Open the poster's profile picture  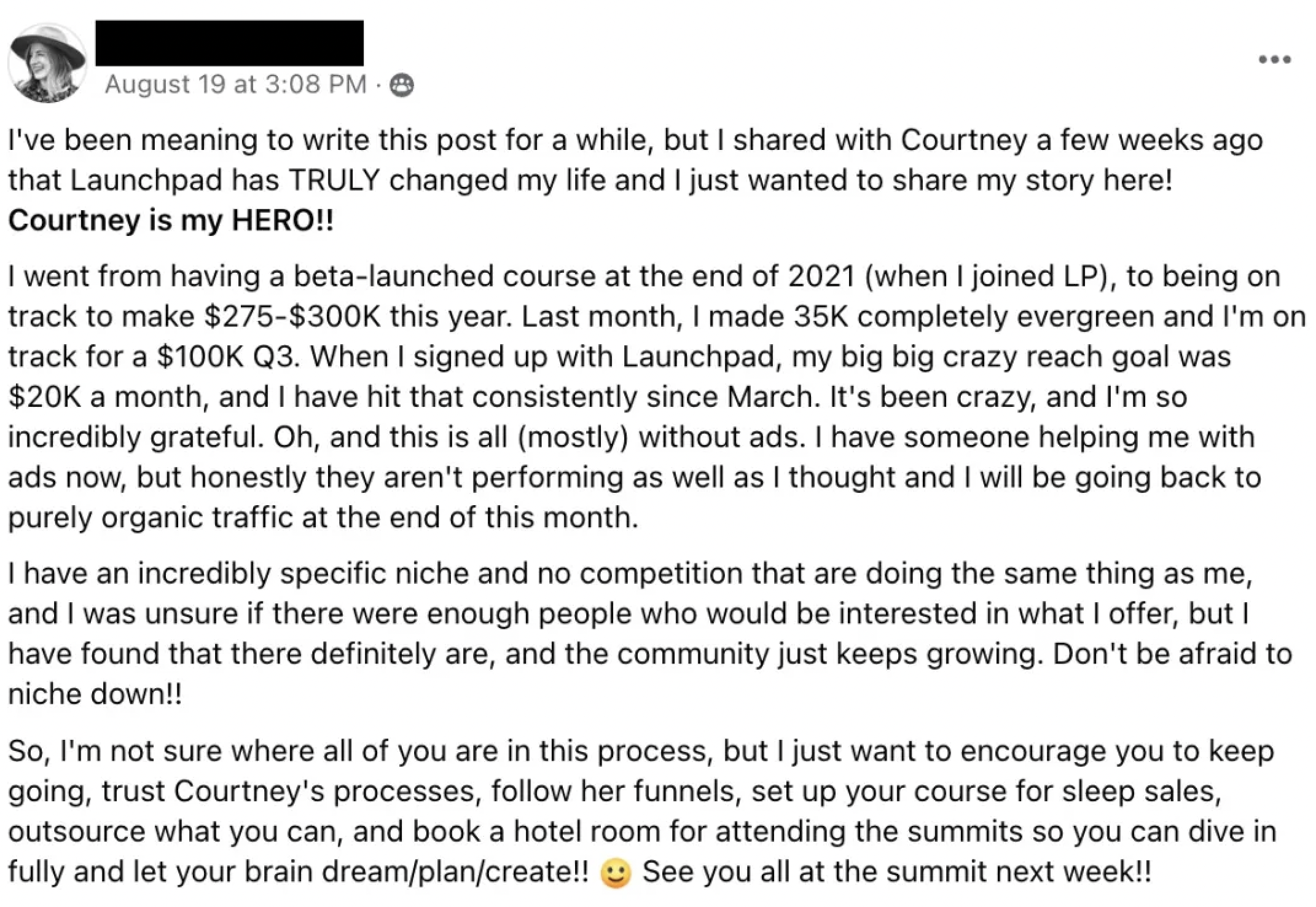(47, 61)
